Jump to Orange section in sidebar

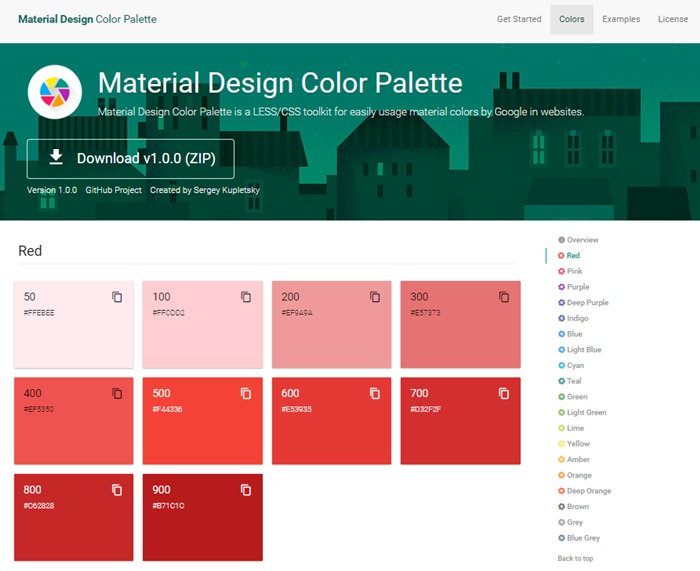coord(579,475)
